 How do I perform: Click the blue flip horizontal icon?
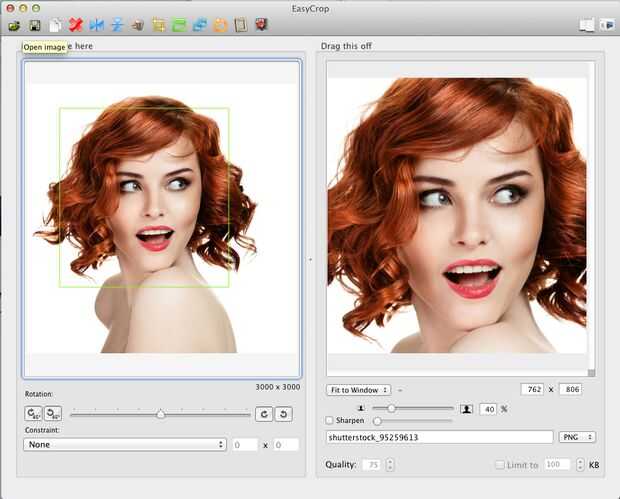pos(97,25)
